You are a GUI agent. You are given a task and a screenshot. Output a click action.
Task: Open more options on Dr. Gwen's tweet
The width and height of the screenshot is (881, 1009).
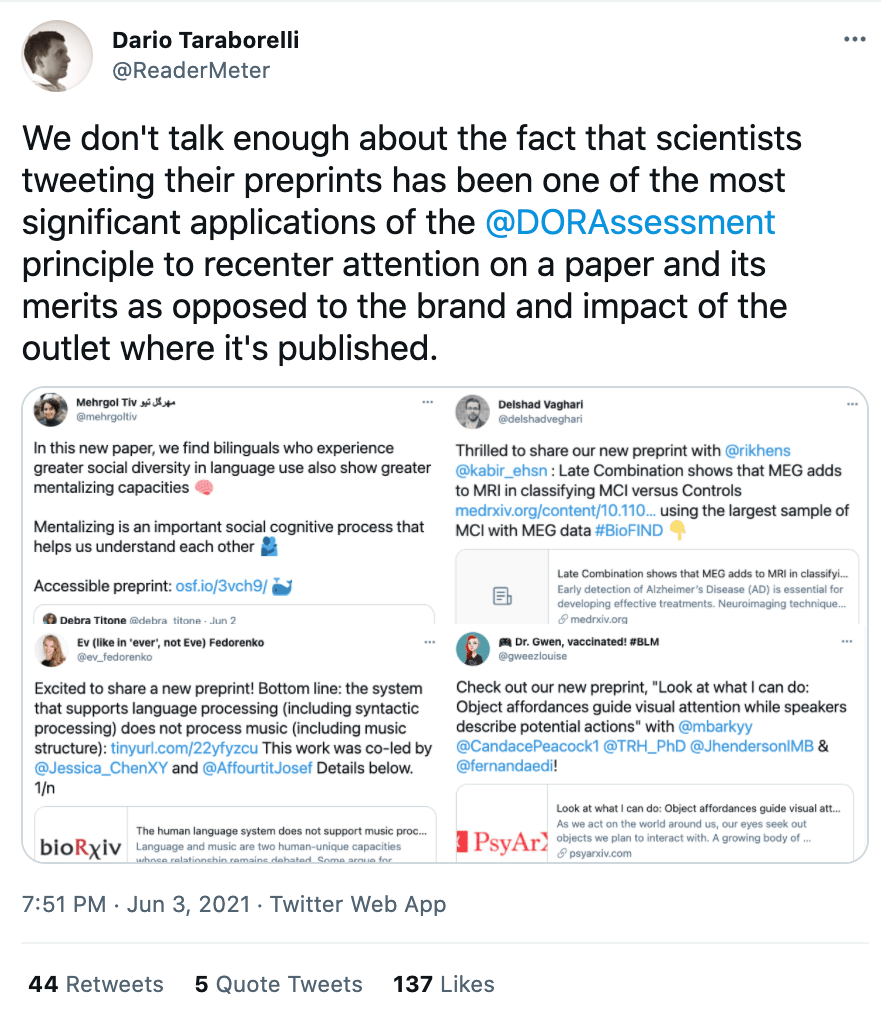(851, 642)
